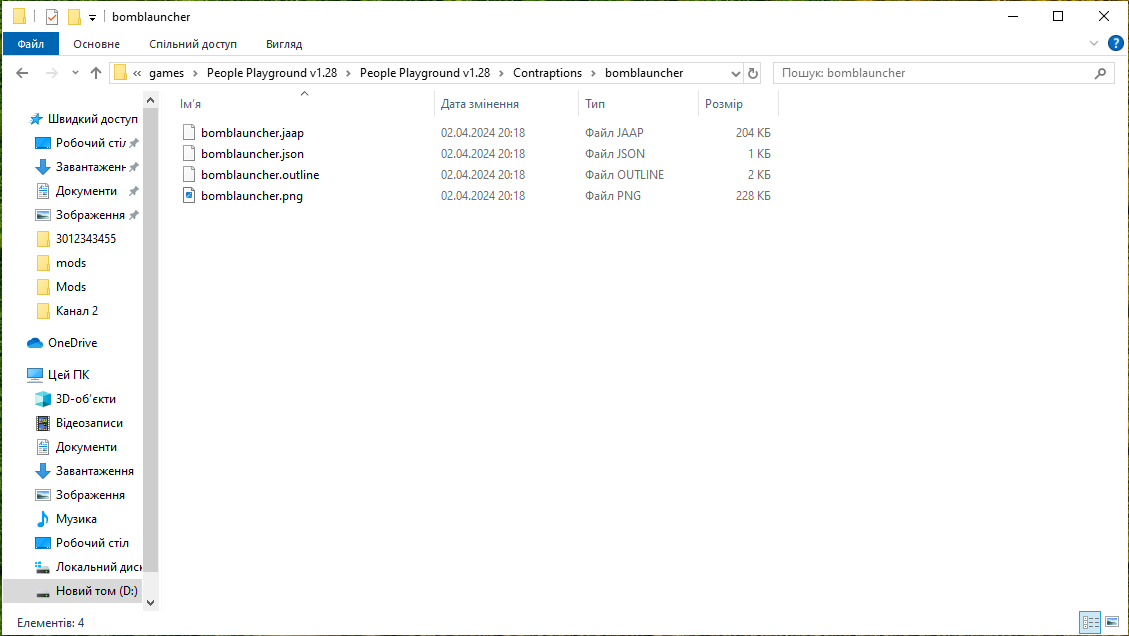Navigate to games in the address path

click(x=166, y=73)
